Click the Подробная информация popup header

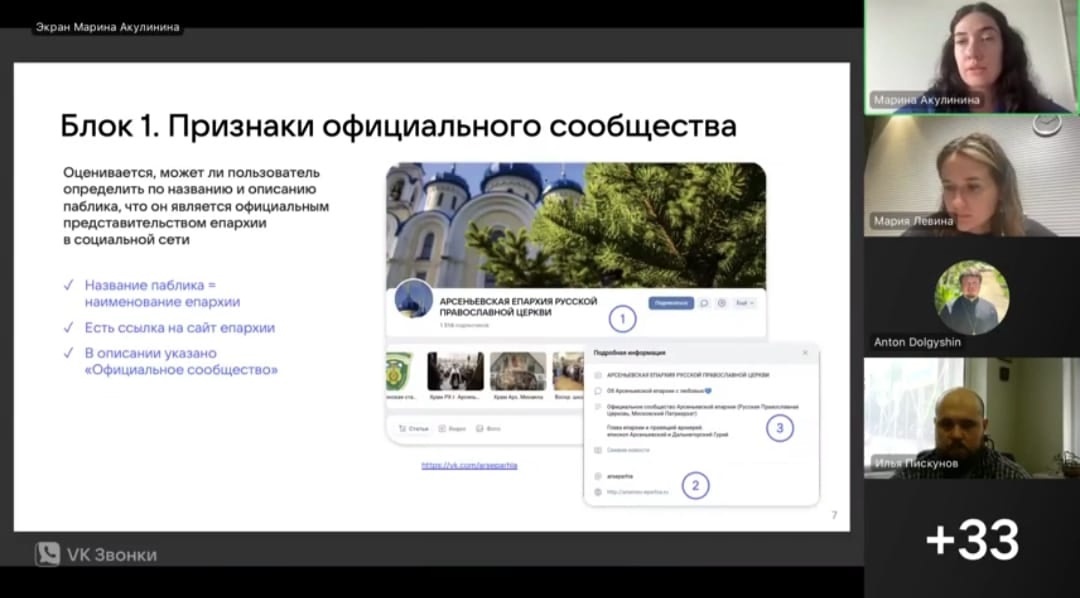(x=630, y=353)
